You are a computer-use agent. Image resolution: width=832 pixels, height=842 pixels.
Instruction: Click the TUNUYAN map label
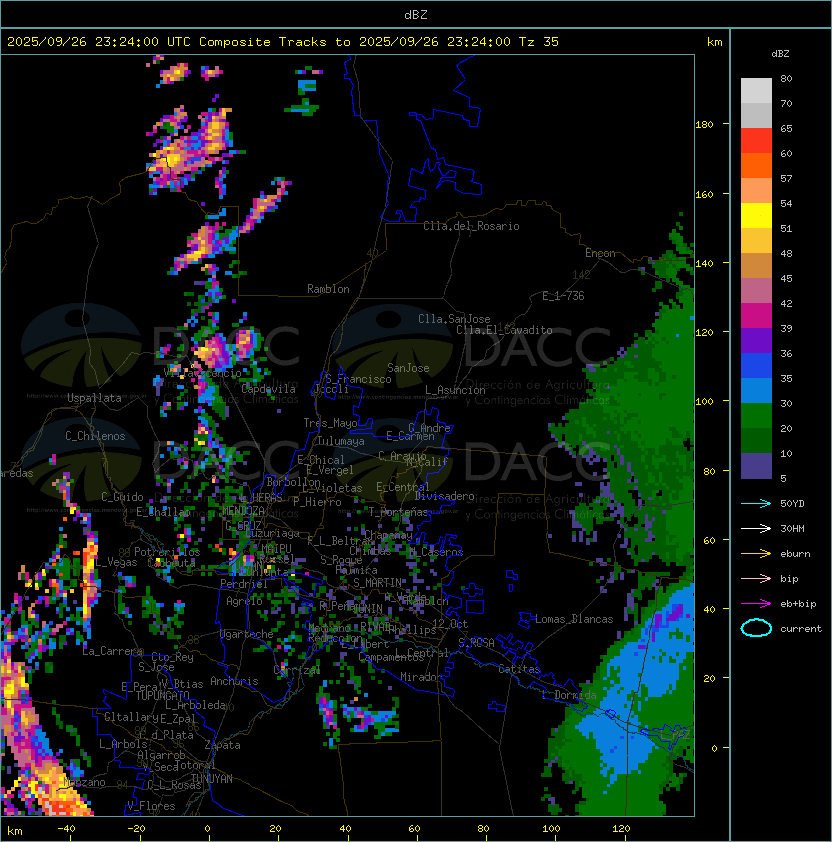pos(212,779)
